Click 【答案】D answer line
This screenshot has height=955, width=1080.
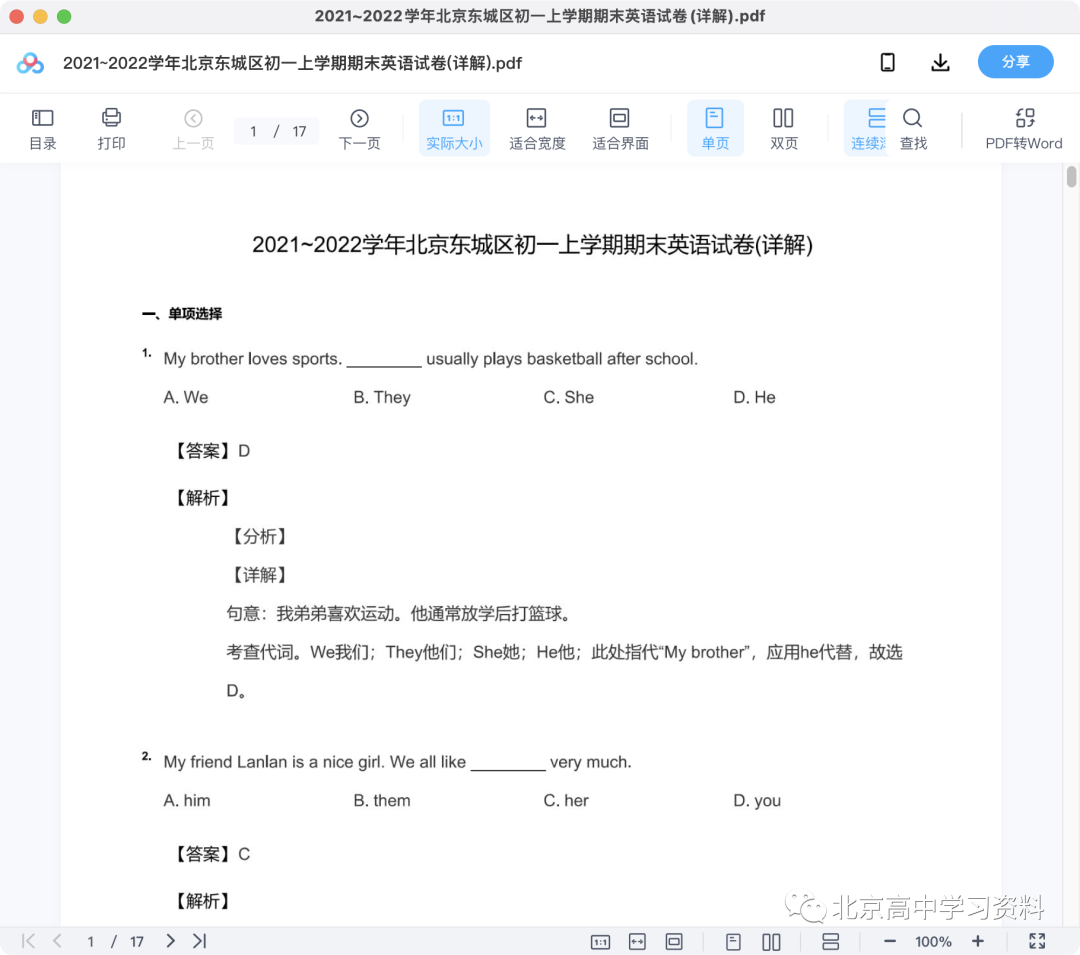(209, 451)
